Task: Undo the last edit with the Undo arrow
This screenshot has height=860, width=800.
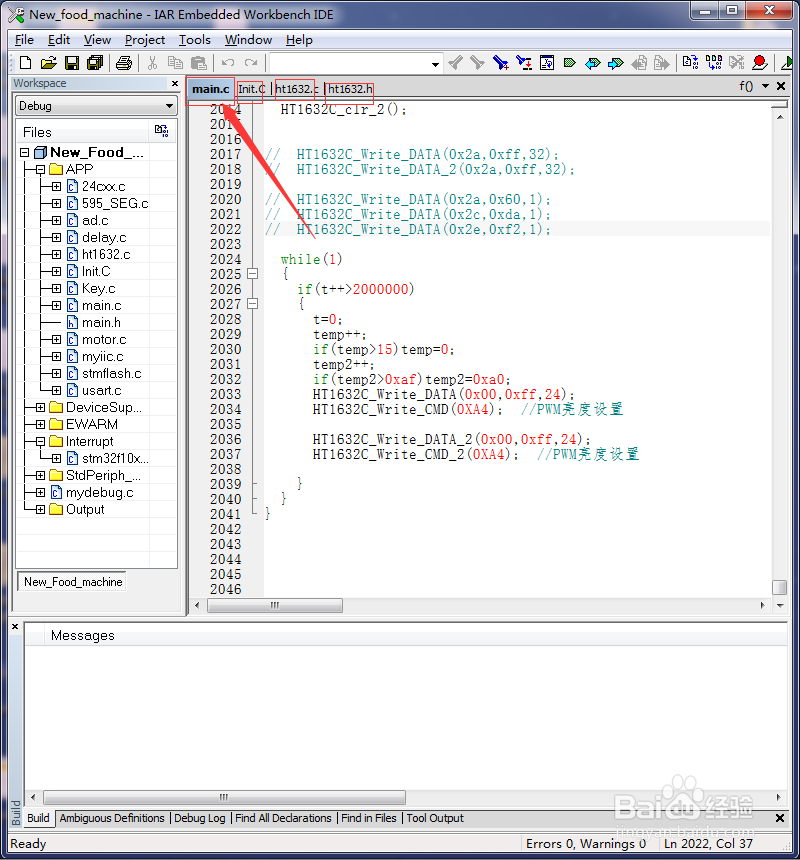Action: [x=228, y=63]
